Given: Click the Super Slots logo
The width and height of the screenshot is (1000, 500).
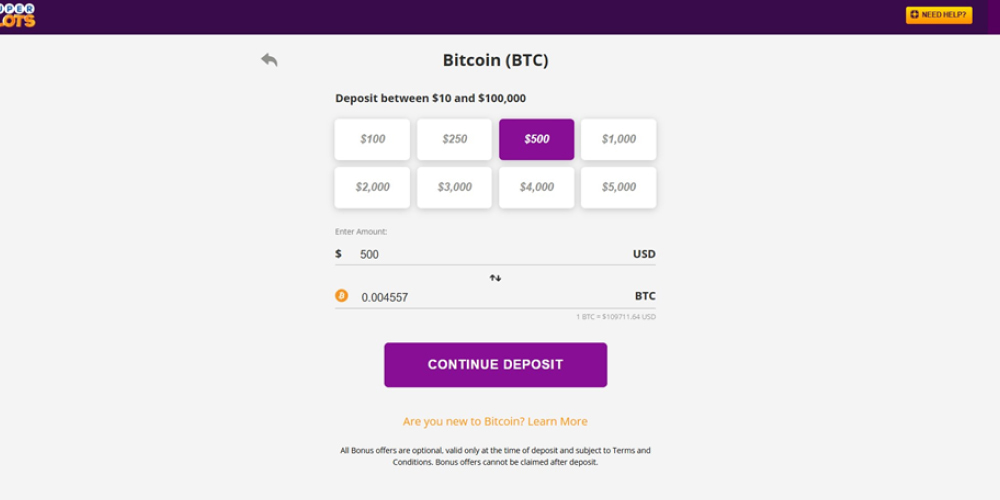Looking at the screenshot, I should (x=17, y=15).
